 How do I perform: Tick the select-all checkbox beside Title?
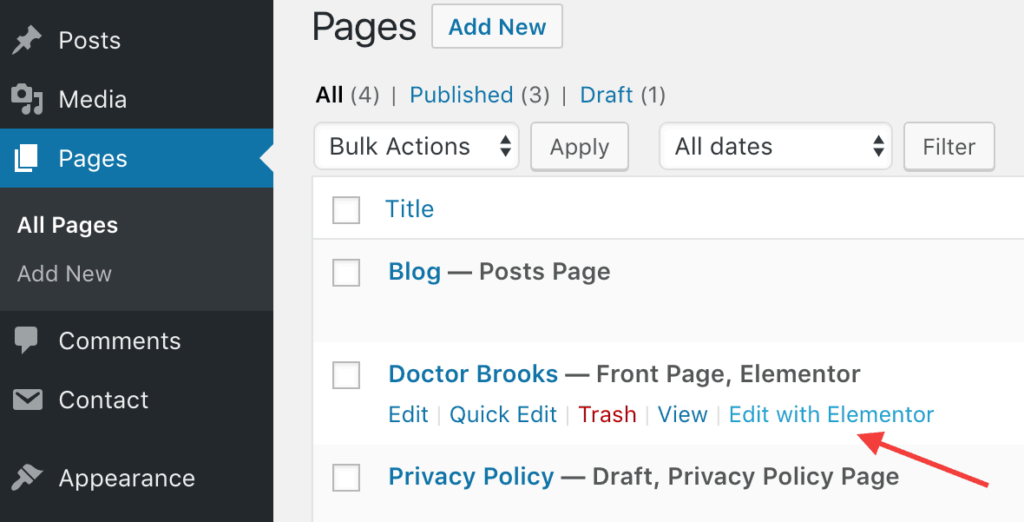pos(346,210)
